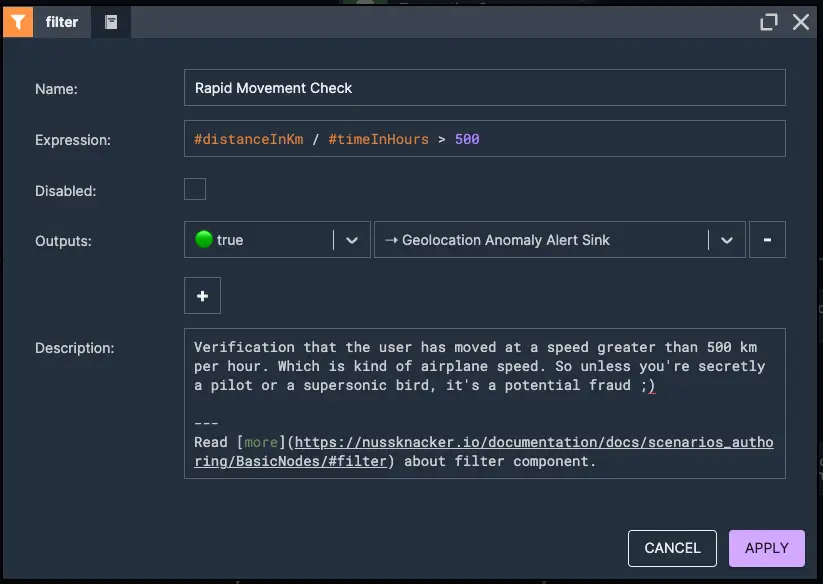Click the Outputs: field label

(64, 241)
